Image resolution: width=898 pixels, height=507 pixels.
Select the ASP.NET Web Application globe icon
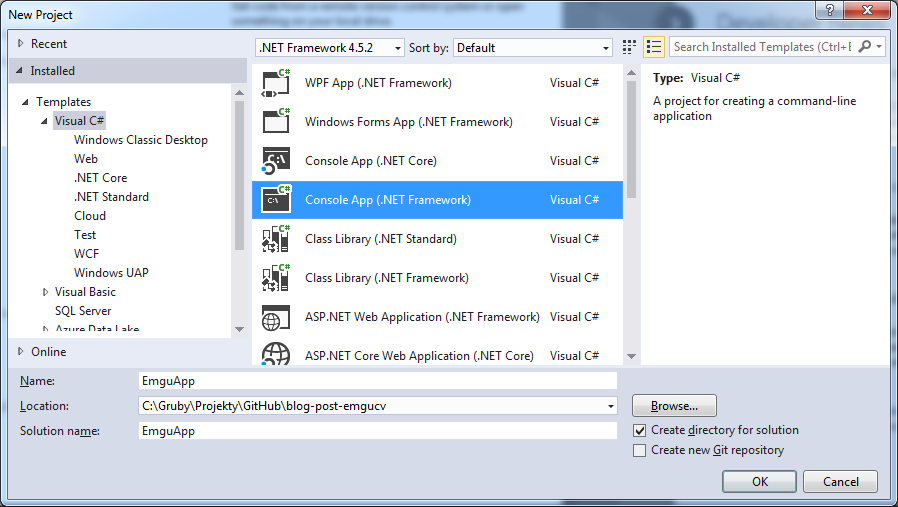click(275, 317)
